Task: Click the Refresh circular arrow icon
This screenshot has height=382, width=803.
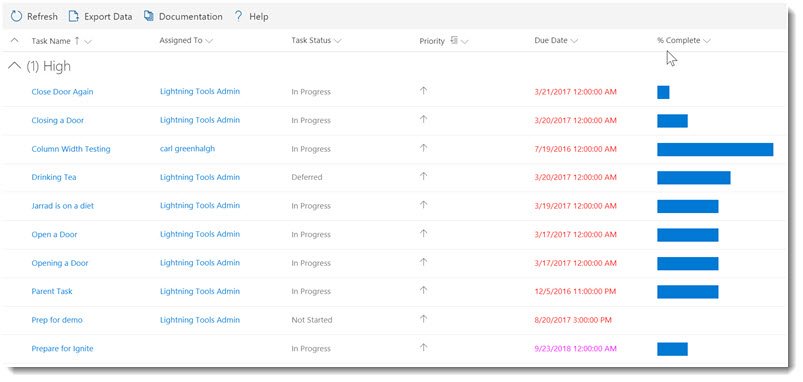Action: [x=16, y=16]
